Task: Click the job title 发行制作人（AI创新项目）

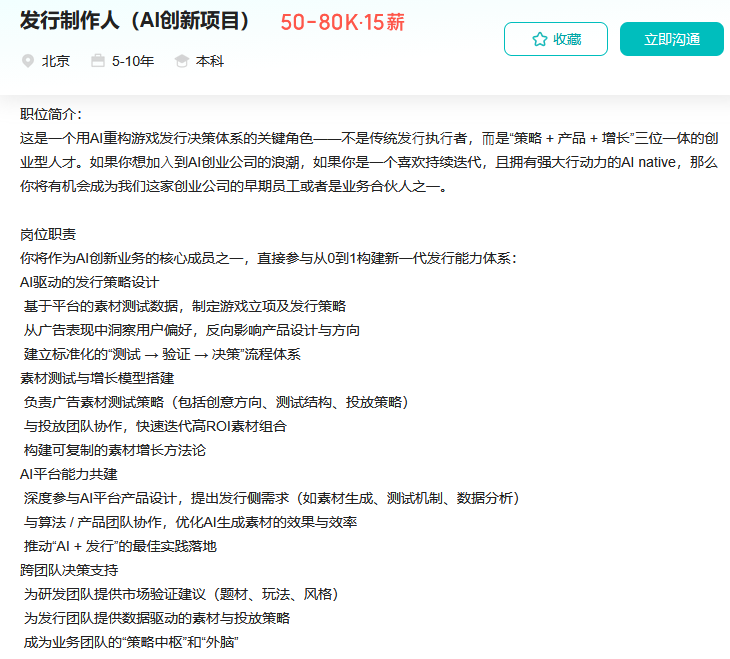Action: click(136, 22)
